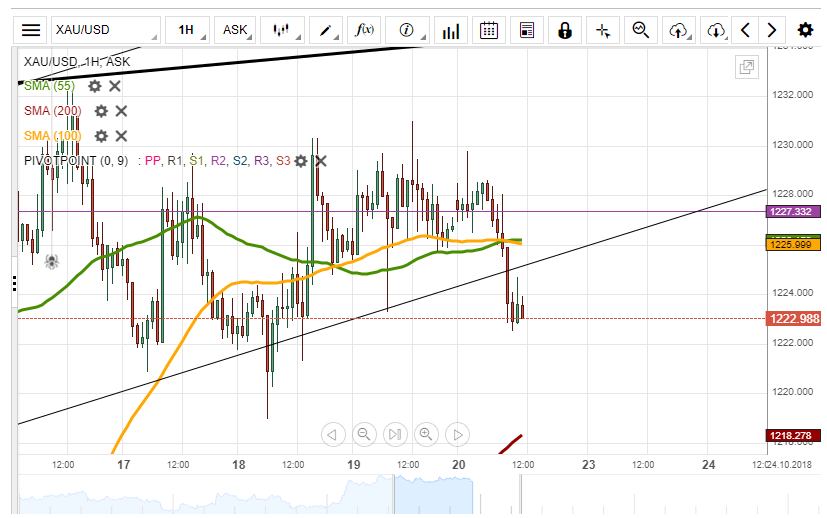Click the chart scroll right circle button
This screenshot has width=827, height=518.
(x=457, y=435)
